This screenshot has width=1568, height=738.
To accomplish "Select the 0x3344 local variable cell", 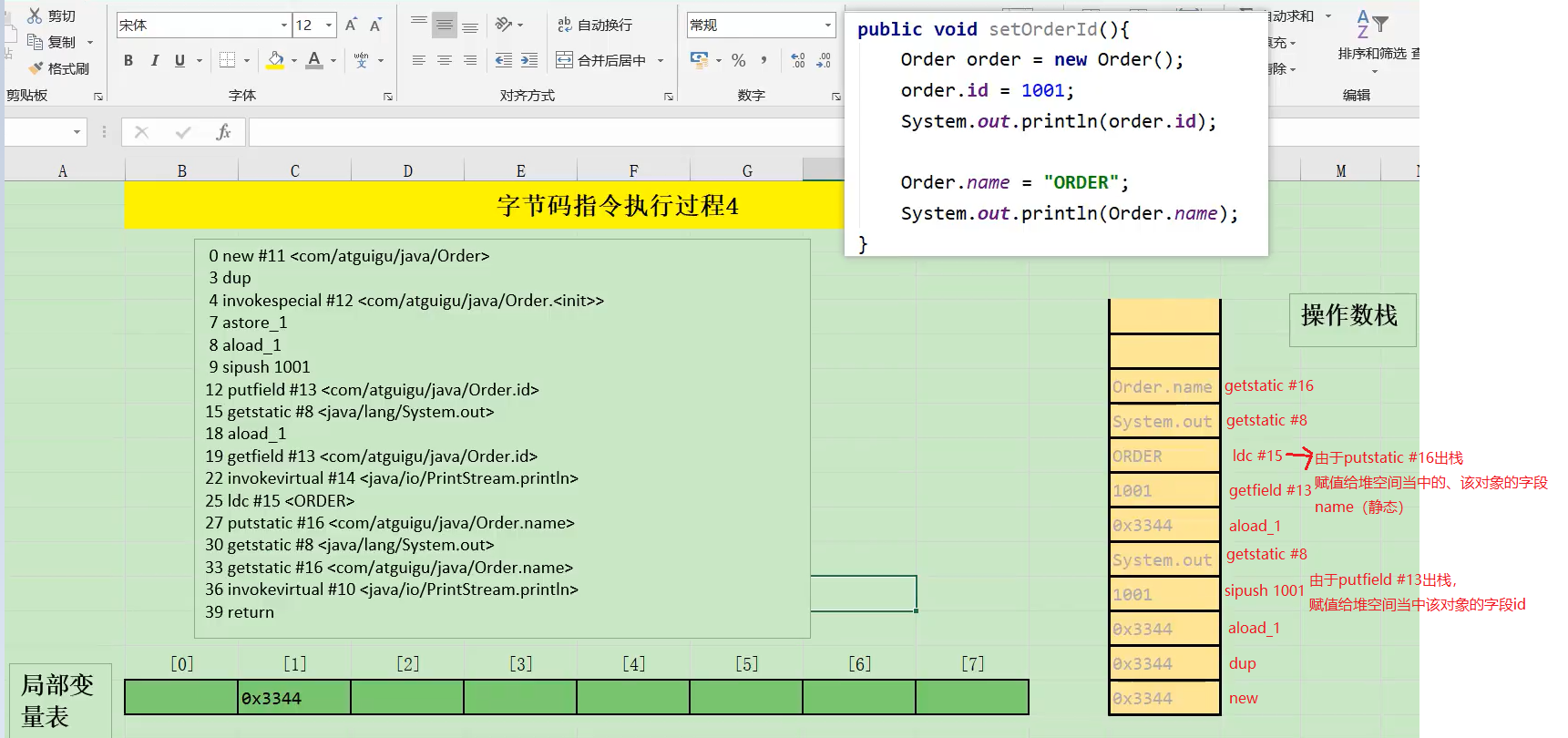I will 294,698.
